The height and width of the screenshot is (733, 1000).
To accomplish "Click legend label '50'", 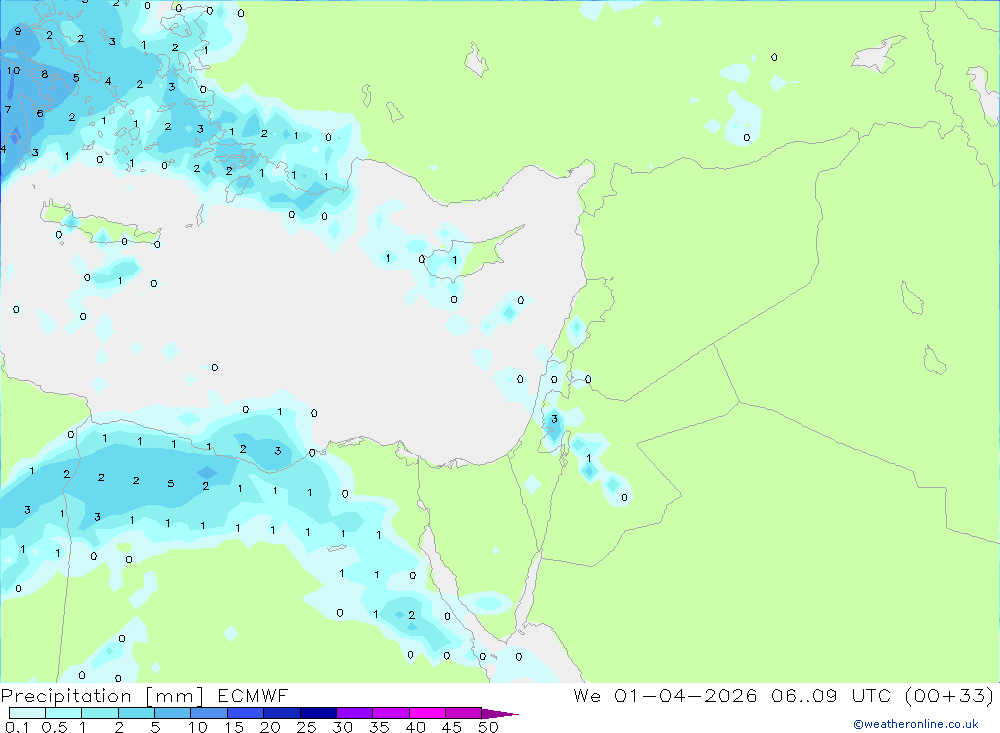I will pyautogui.click(x=489, y=727).
